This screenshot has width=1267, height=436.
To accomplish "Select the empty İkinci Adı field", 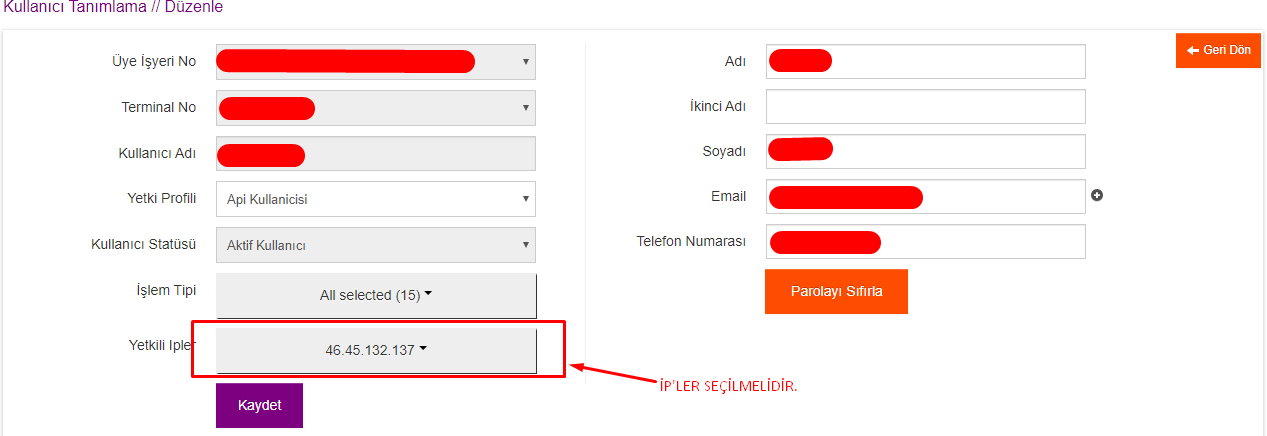I will 925,107.
